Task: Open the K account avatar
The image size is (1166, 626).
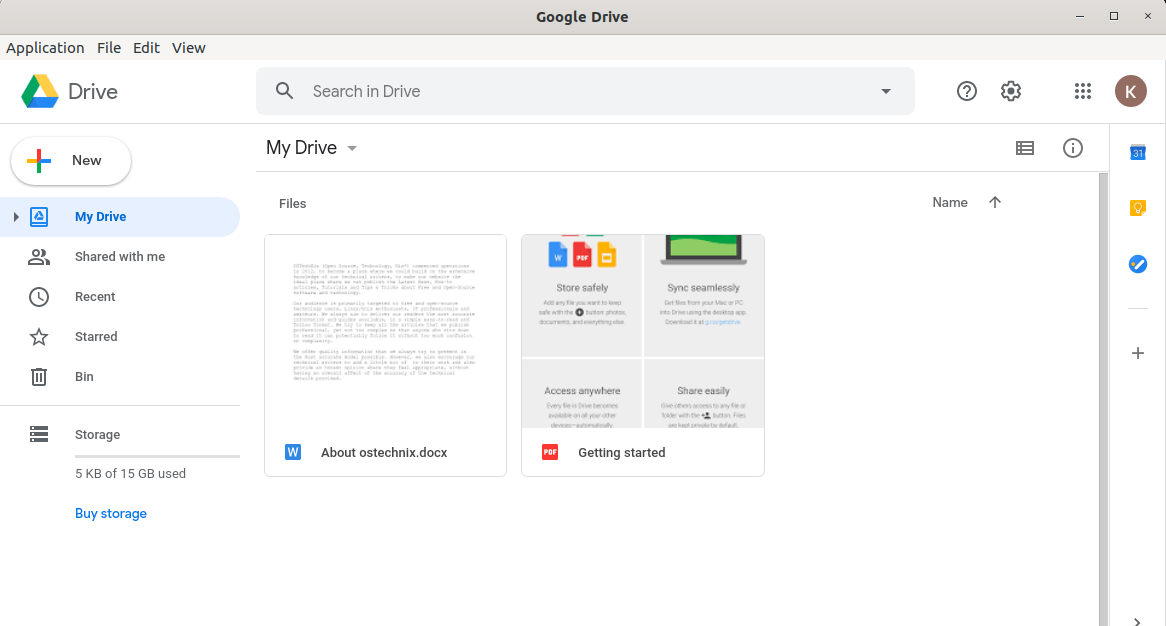Action: point(1130,91)
